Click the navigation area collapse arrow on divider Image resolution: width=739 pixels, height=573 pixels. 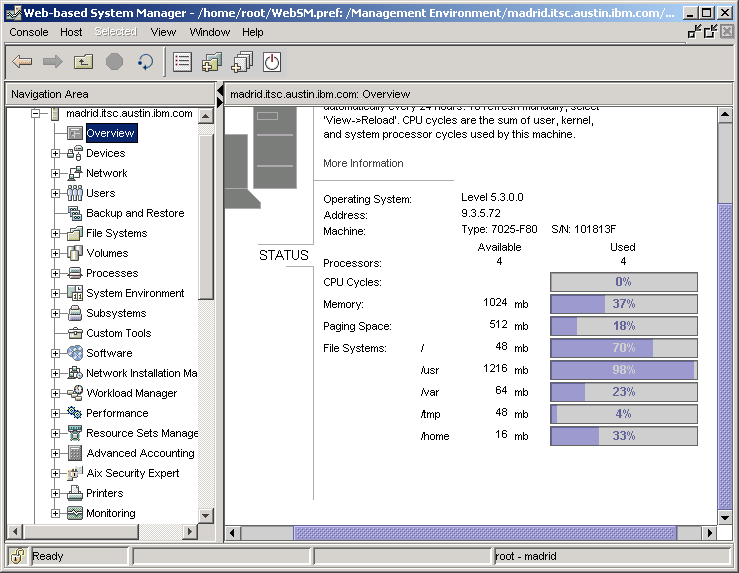[220, 90]
